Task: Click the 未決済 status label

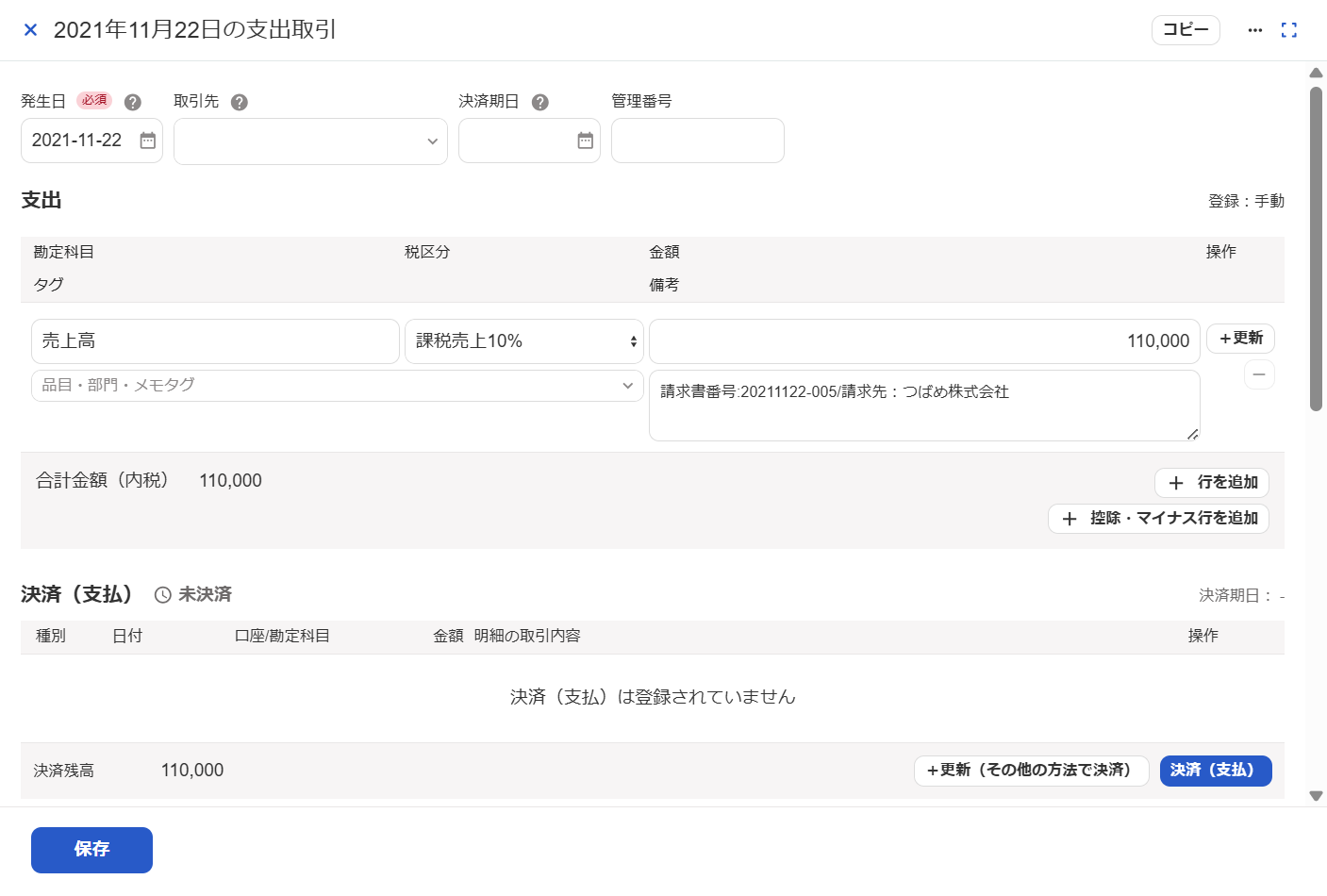Action: (205, 594)
